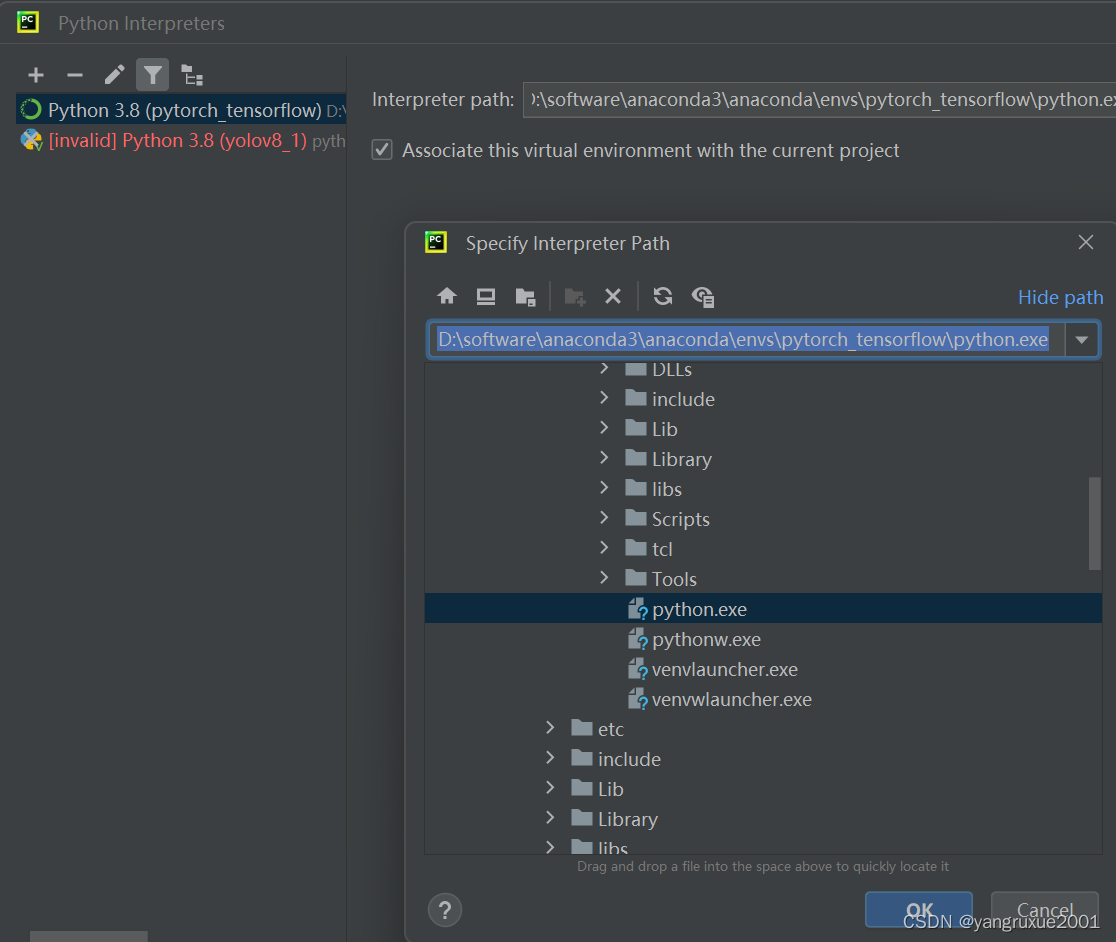The width and height of the screenshot is (1116, 942).
Task: Expand the etc folder
Action: pyautogui.click(x=550, y=727)
